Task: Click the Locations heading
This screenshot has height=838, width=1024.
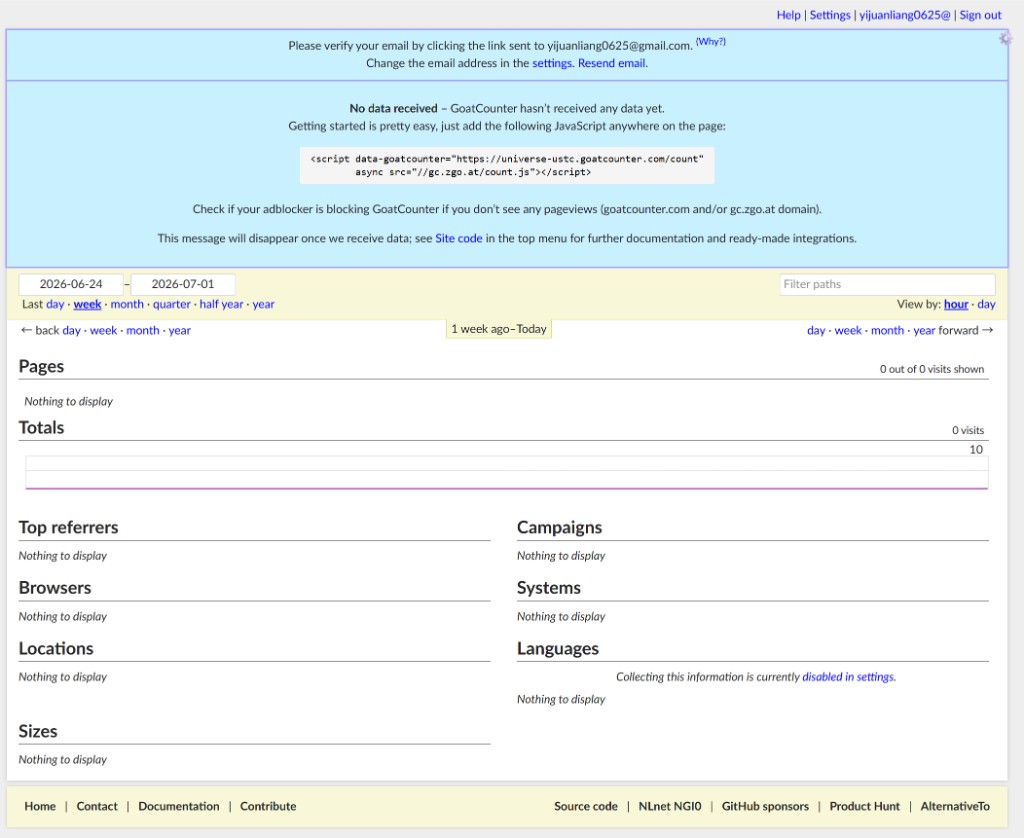Action: (x=56, y=649)
